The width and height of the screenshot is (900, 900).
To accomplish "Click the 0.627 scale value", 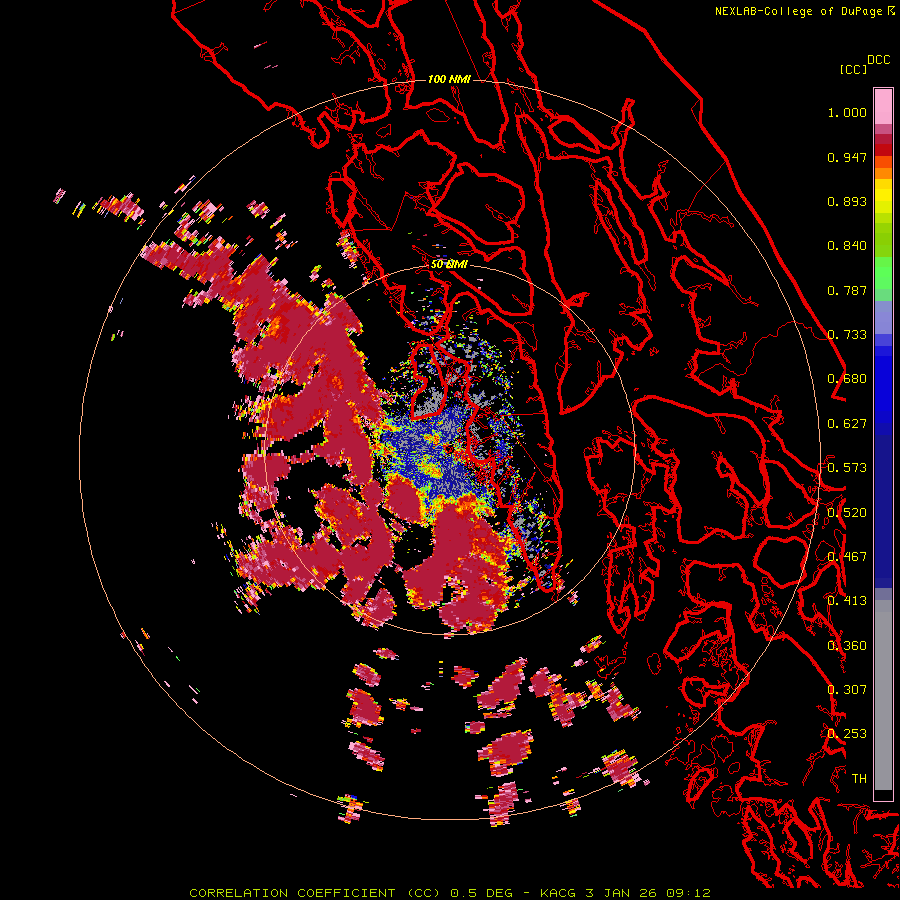I will [x=847, y=424].
